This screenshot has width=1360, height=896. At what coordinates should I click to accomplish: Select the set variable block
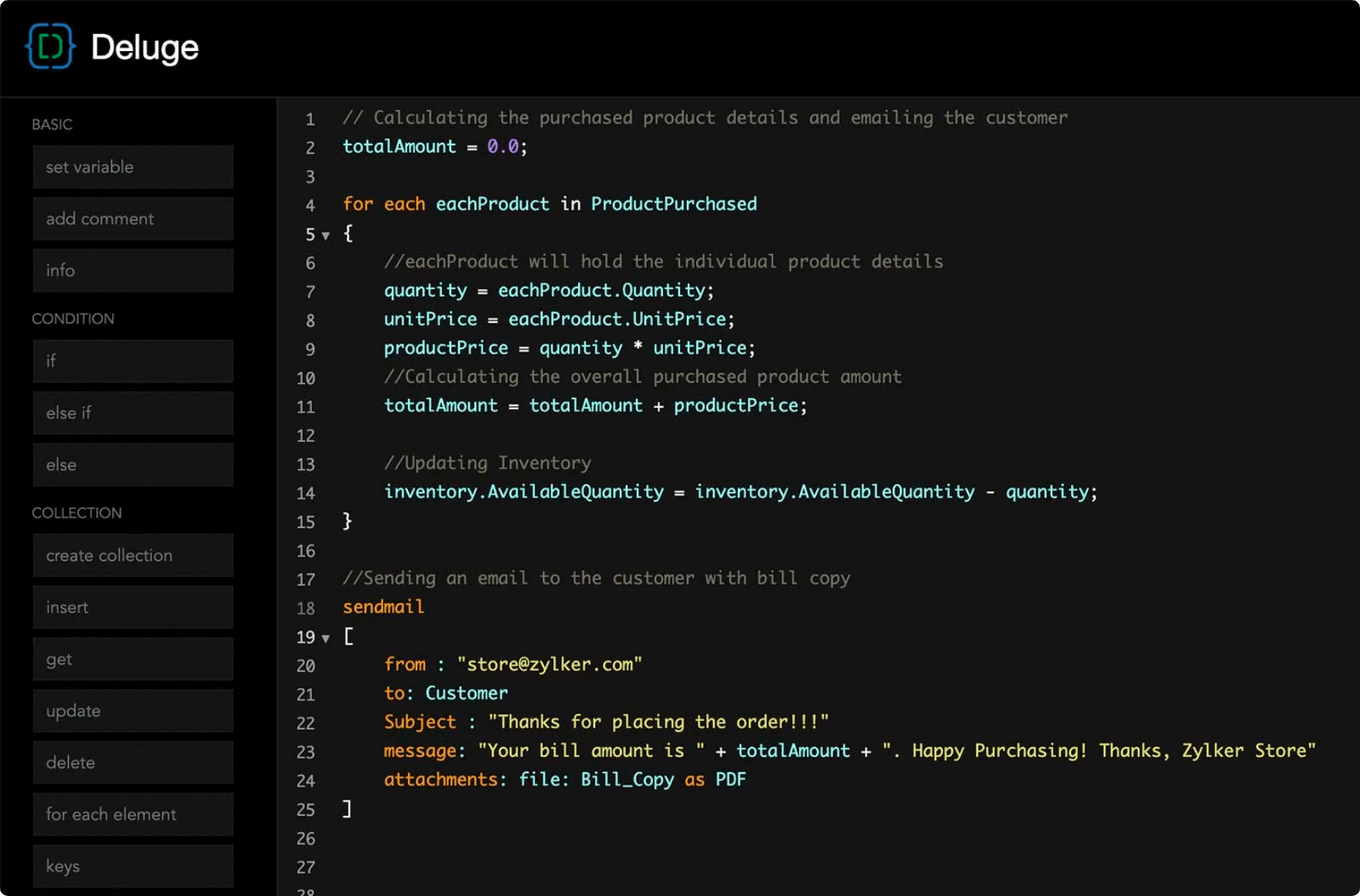(x=133, y=167)
